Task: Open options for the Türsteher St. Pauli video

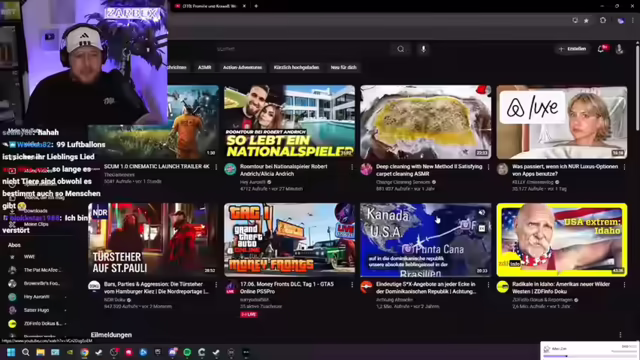Action: (216, 284)
